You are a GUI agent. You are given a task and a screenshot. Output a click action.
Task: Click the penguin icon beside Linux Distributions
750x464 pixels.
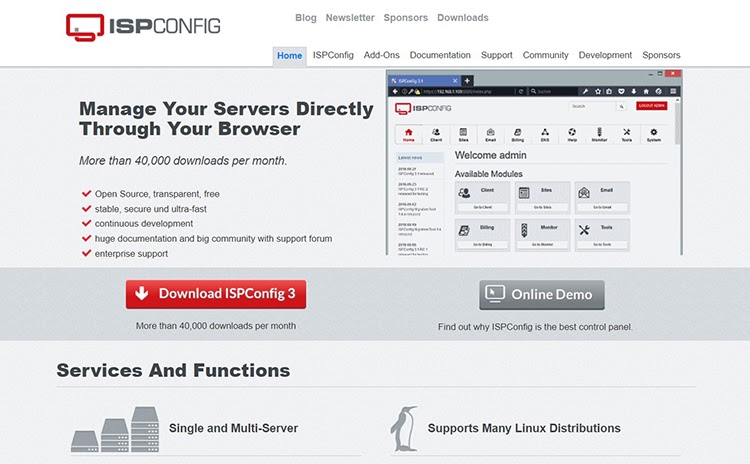coord(404,429)
